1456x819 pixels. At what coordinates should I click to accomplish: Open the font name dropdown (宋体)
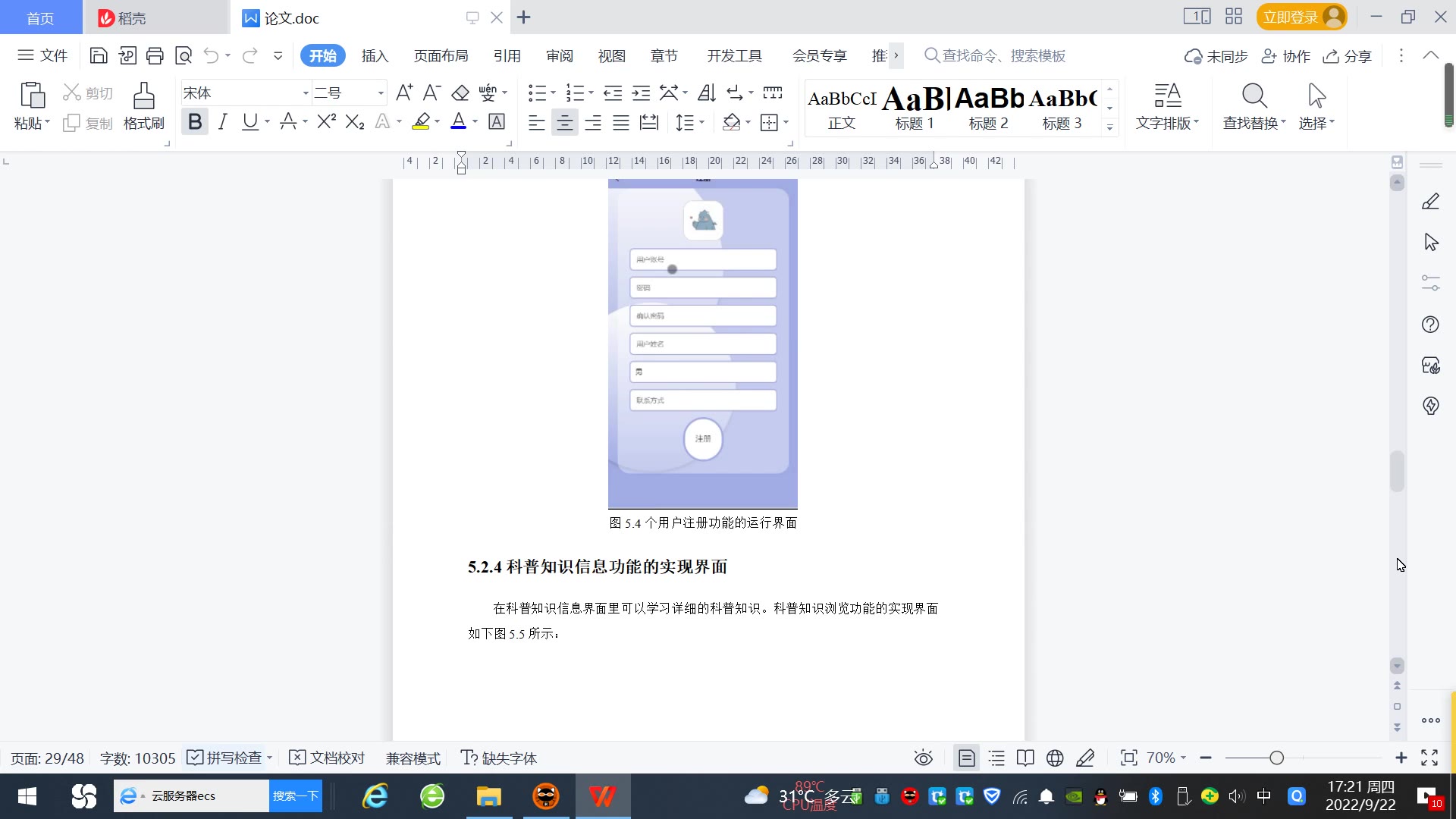point(306,93)
